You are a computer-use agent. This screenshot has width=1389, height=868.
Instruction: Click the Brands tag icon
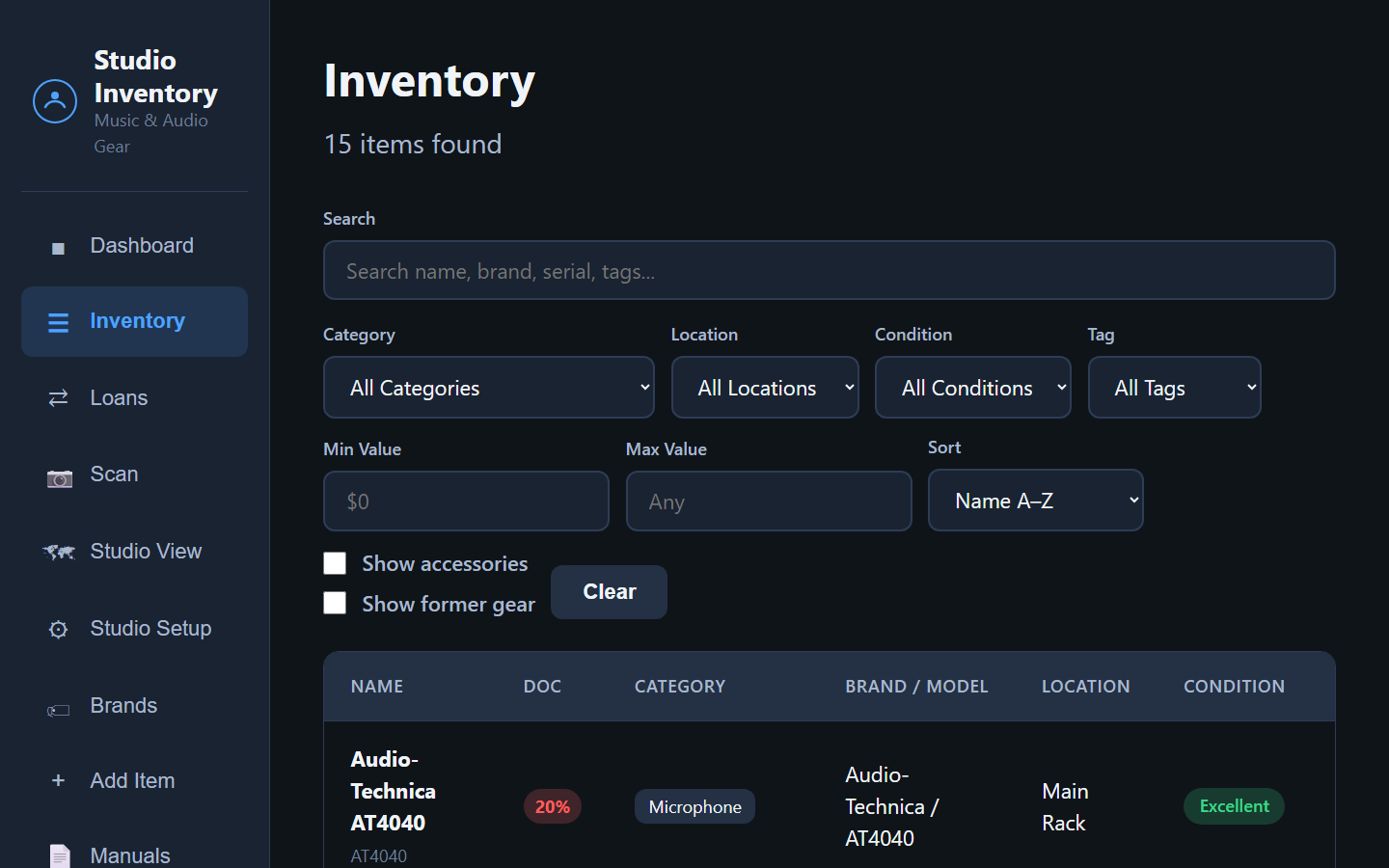pyautogui.click(x=58, y=711)
